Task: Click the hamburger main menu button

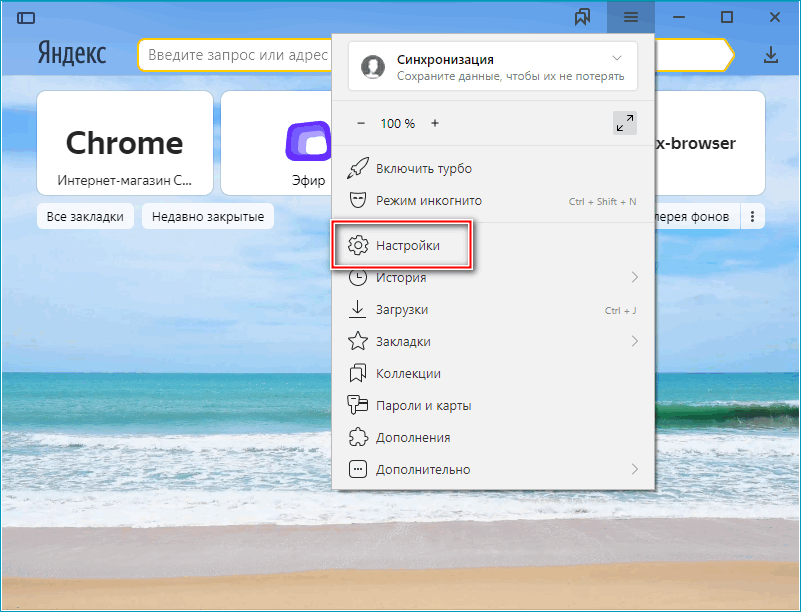Action: [x=630, y=17]
